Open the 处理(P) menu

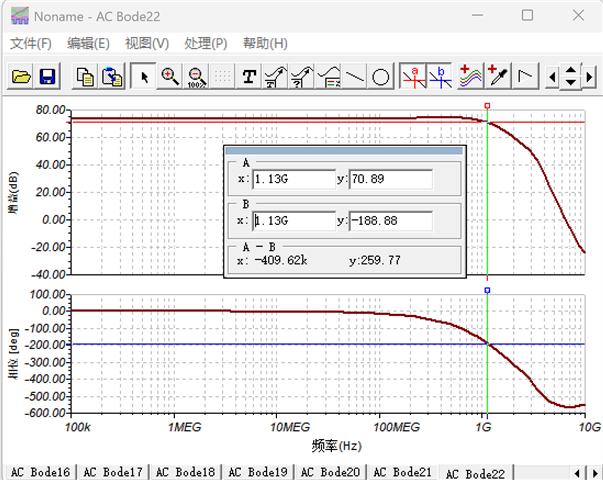(206, 43)
